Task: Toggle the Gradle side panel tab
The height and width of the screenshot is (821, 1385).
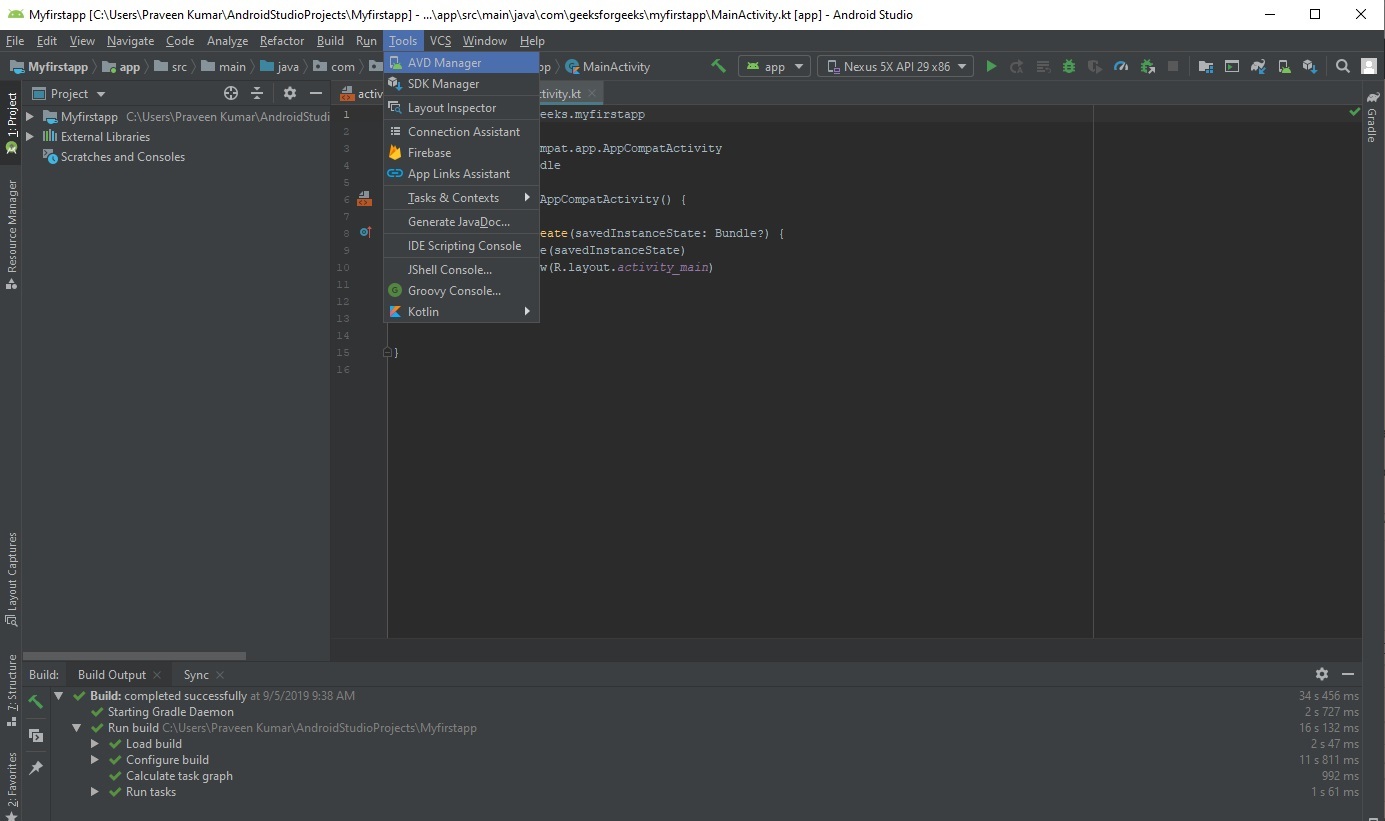Action: click(x=1372, y=118)
